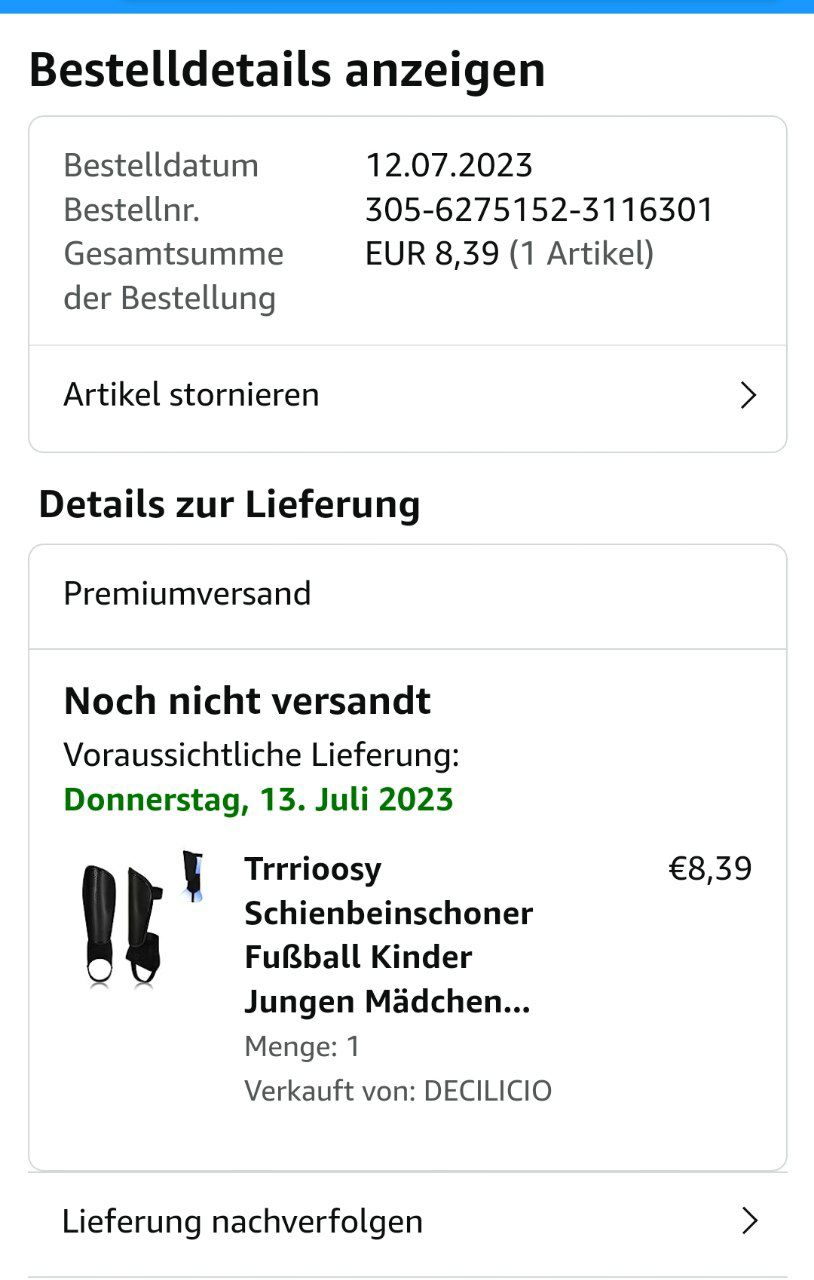Select the order number 305-6275152-3116301
Image resolution: width=814 pixels, height=1280 pixels.
click(x=539, y=210)
